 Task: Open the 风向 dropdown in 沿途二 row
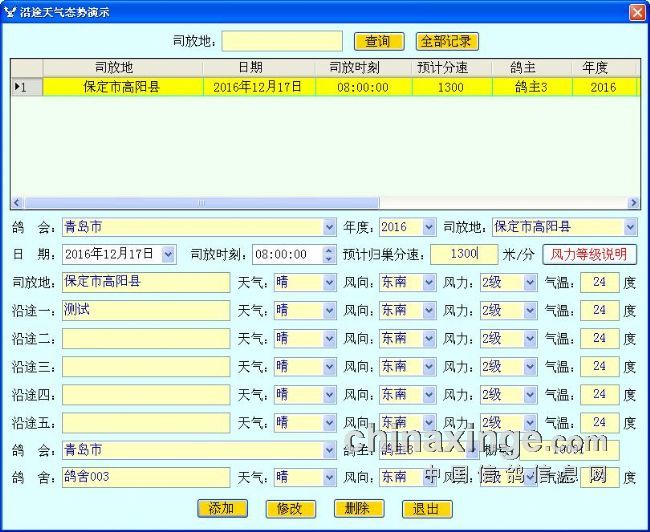click(429, 339)
